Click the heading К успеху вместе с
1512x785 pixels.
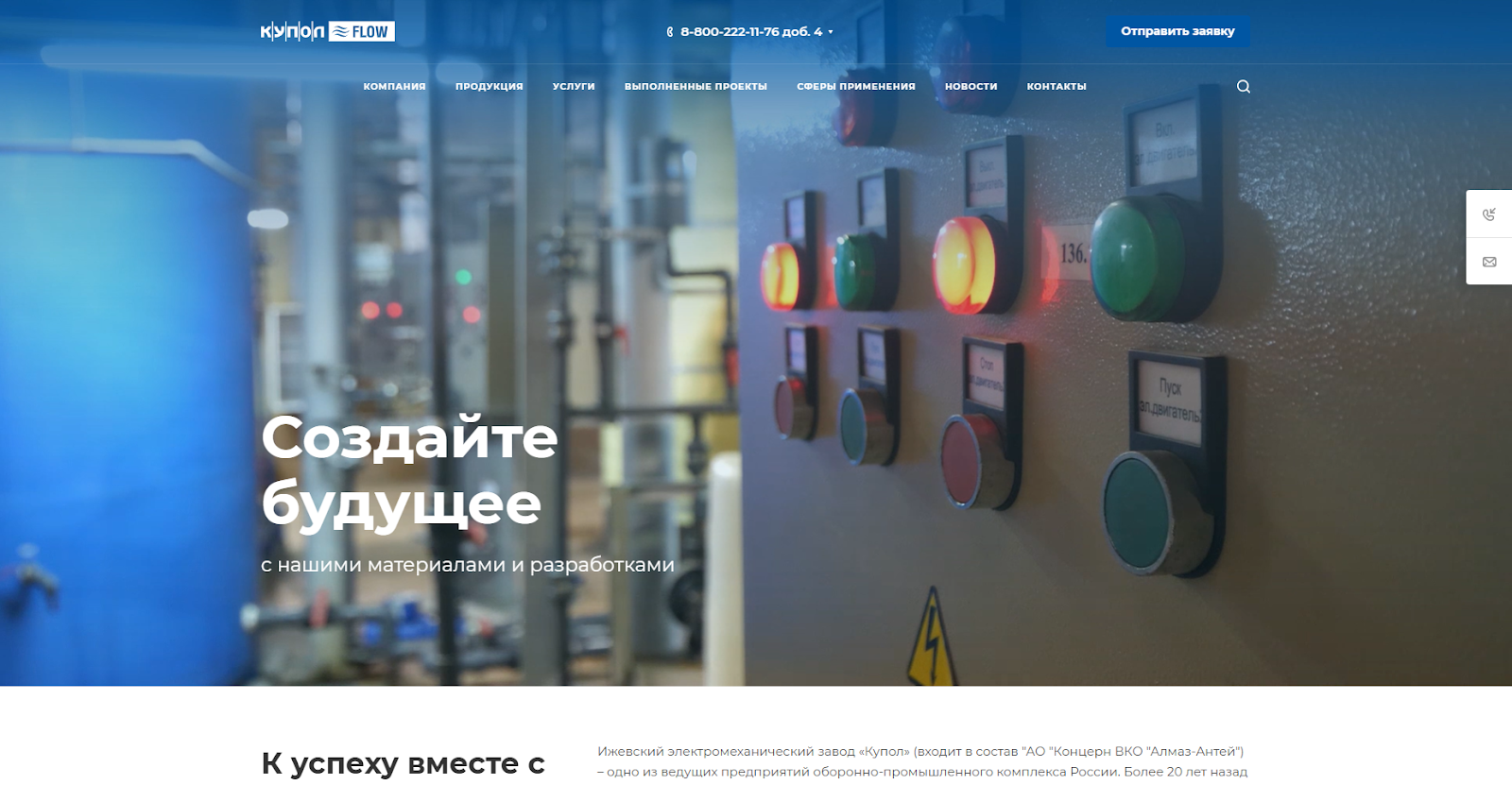(404, 763)
